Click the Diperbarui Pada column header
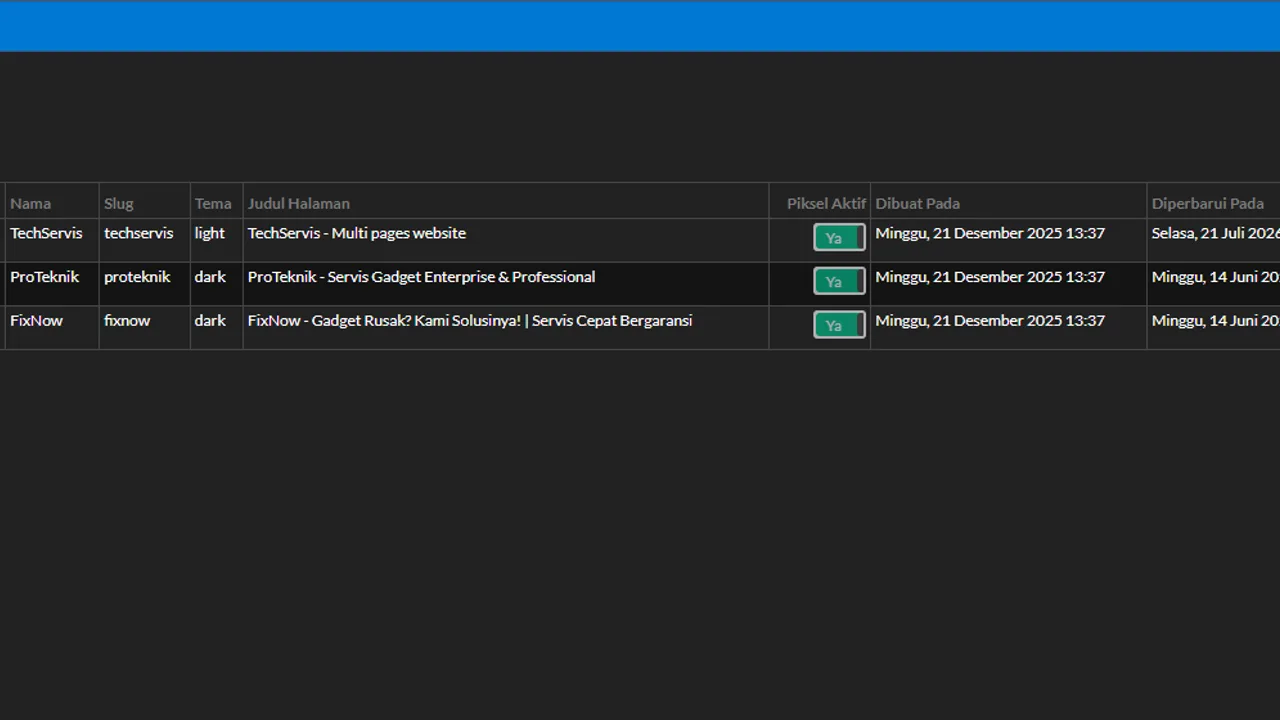Screen dimensions: 1280x720 [x=1214, y=202]
